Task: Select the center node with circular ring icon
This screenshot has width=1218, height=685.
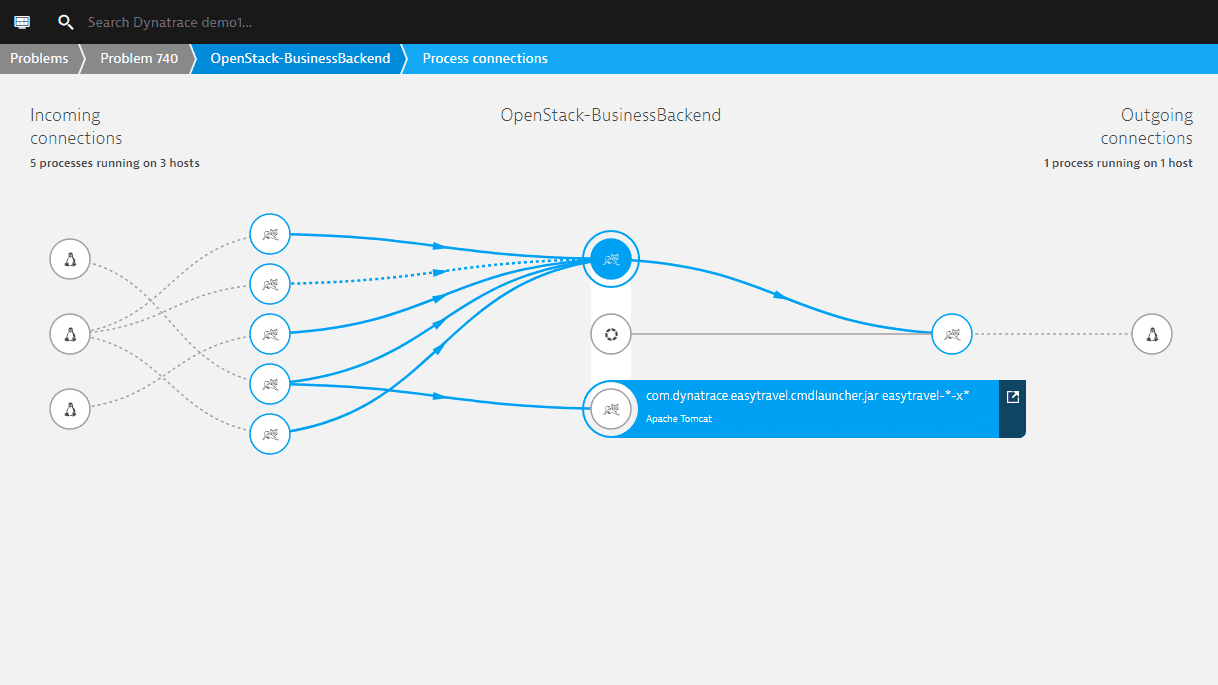Action: click(x=611, y=334)
